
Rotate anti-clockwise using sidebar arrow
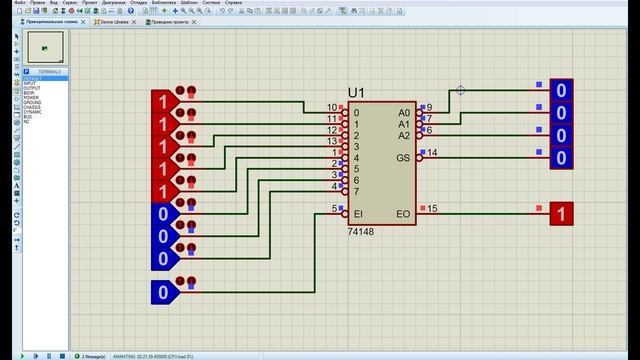pyautogui.click(x=17, y=223)
